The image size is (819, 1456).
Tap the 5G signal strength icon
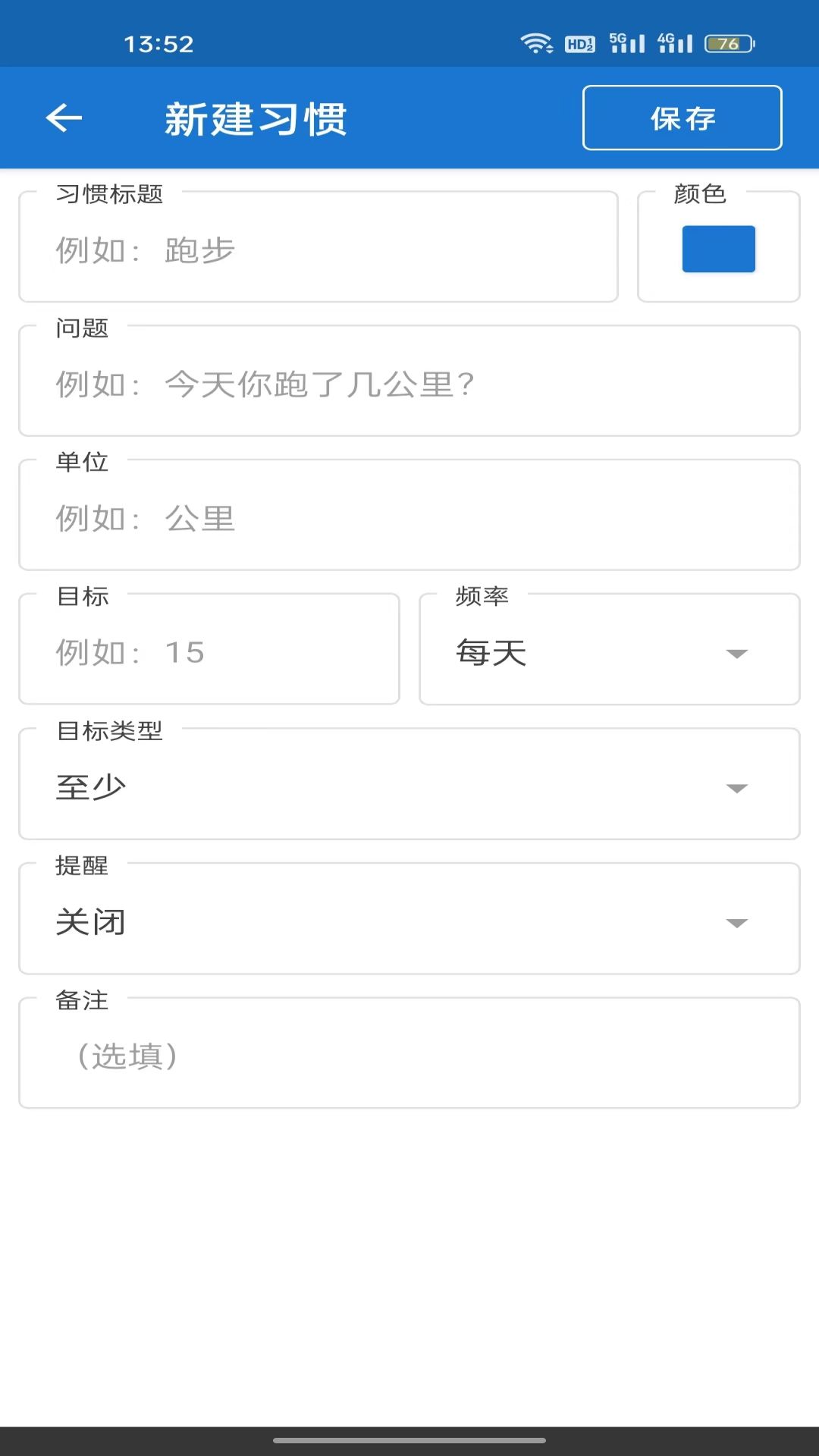[x=627, y=43]
